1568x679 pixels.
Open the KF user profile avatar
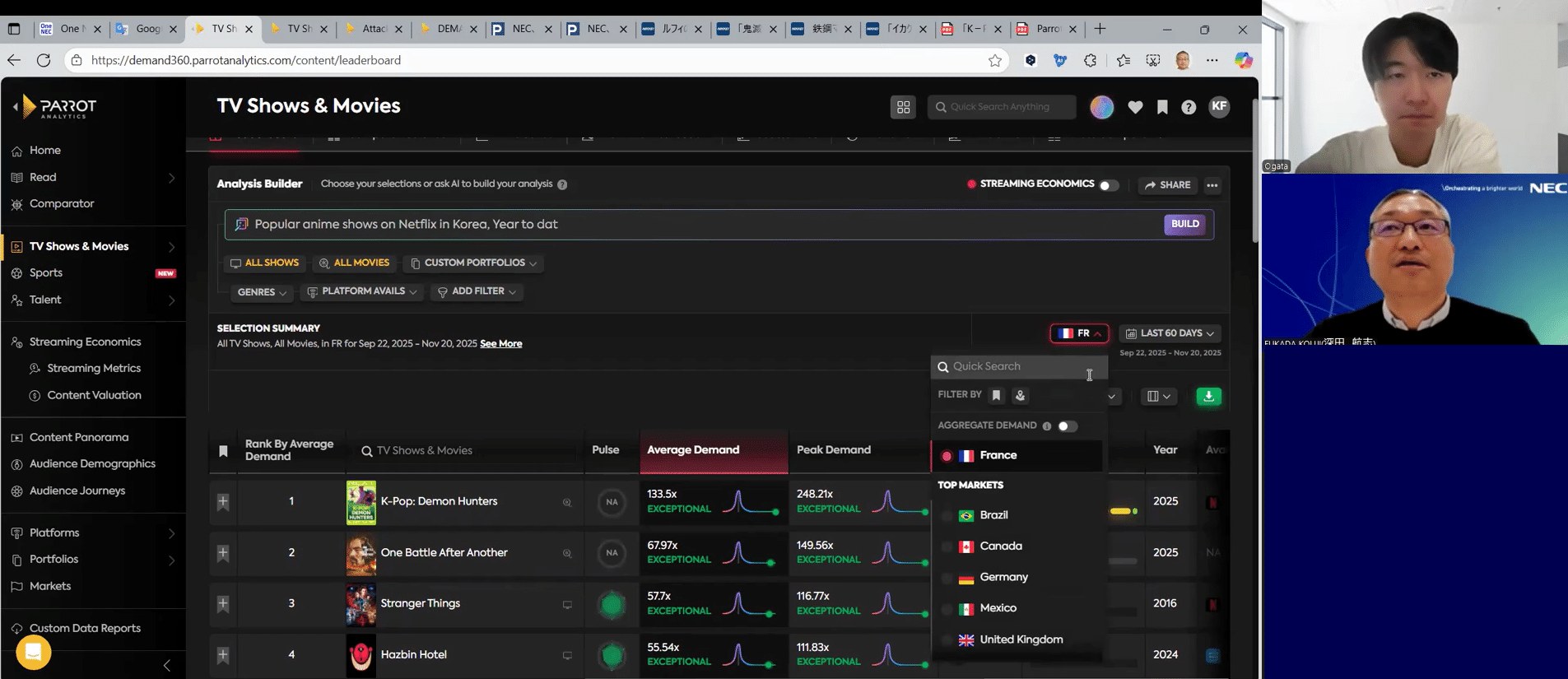(x=1219, y=106)
